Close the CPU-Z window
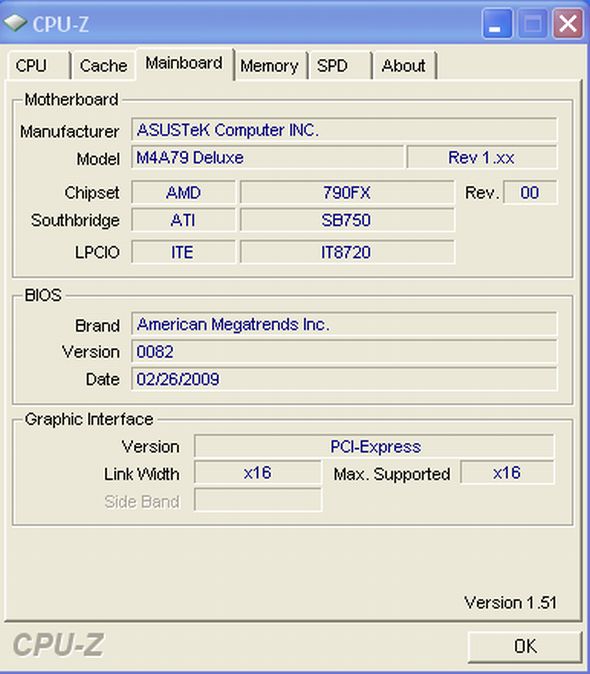590x674 pixels. [568, 24]
